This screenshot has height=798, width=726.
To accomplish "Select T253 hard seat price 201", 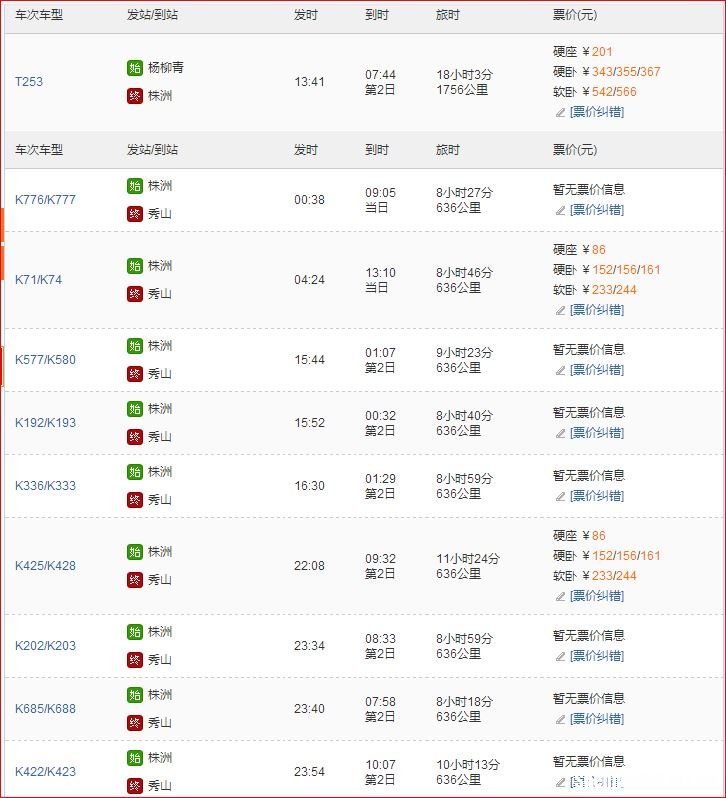I will point(602,51).
